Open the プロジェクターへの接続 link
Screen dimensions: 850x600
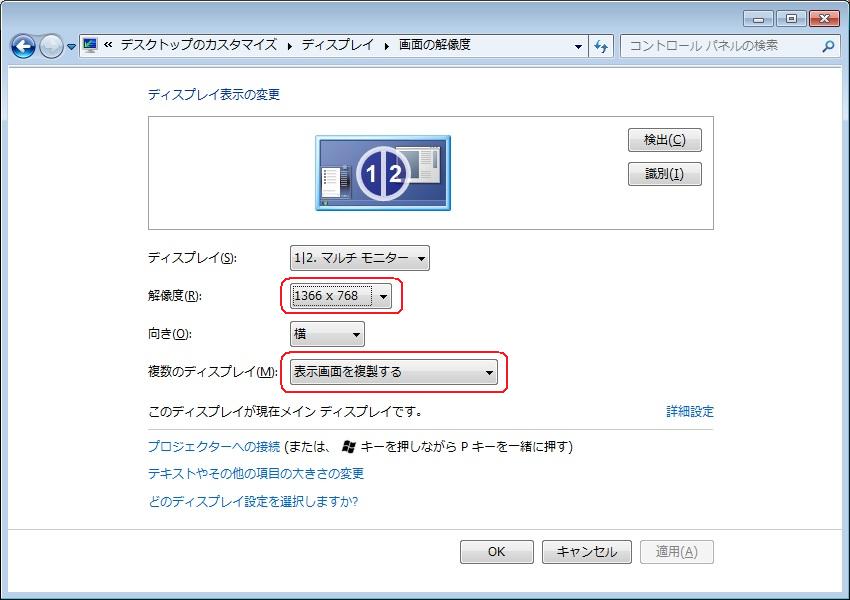point(214,446)
